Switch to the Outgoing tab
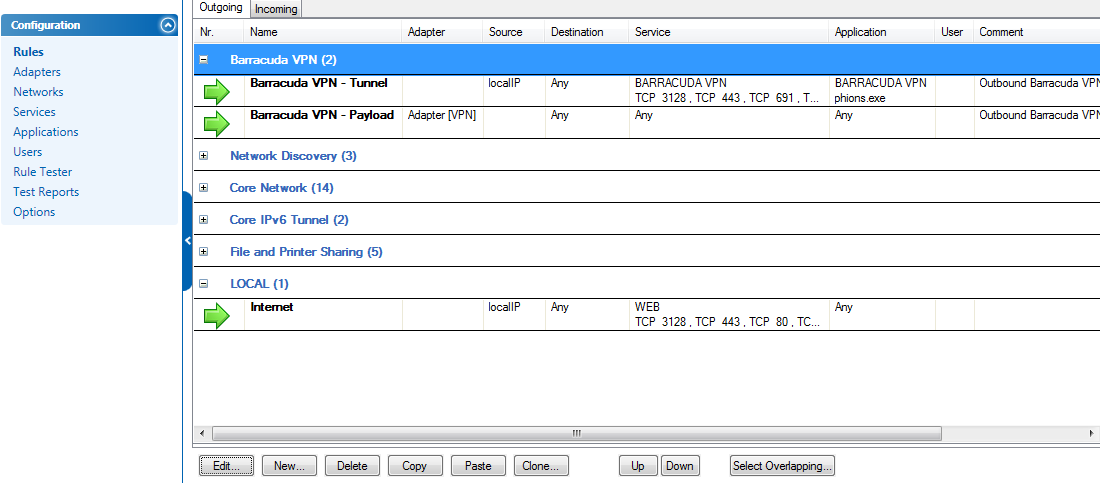Image resolution: width=1100 pixels, height=483 pixels. (221, 8)
